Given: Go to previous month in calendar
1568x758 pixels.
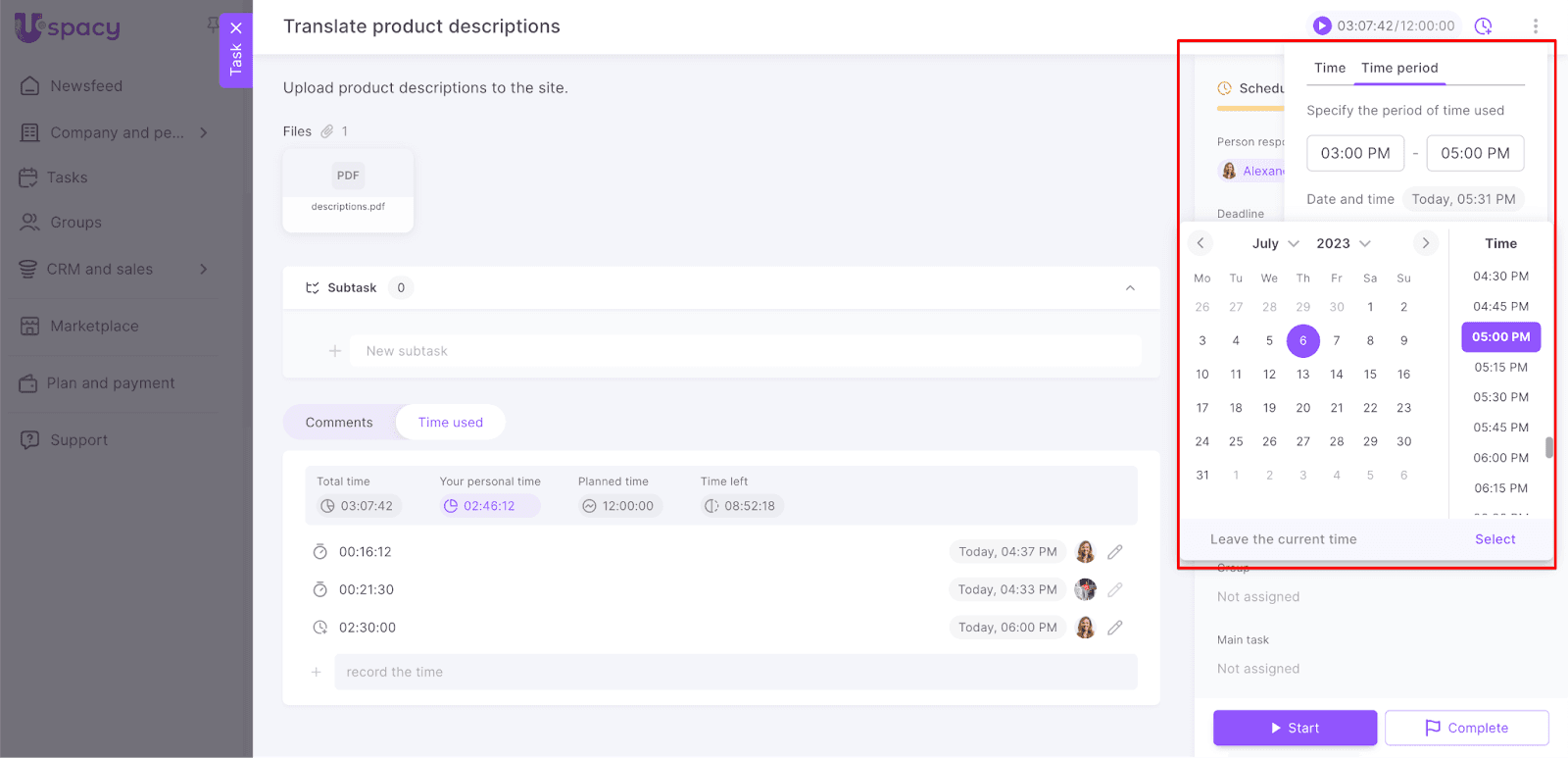Looking at the screenshot, I should [x=1200, y=243].
